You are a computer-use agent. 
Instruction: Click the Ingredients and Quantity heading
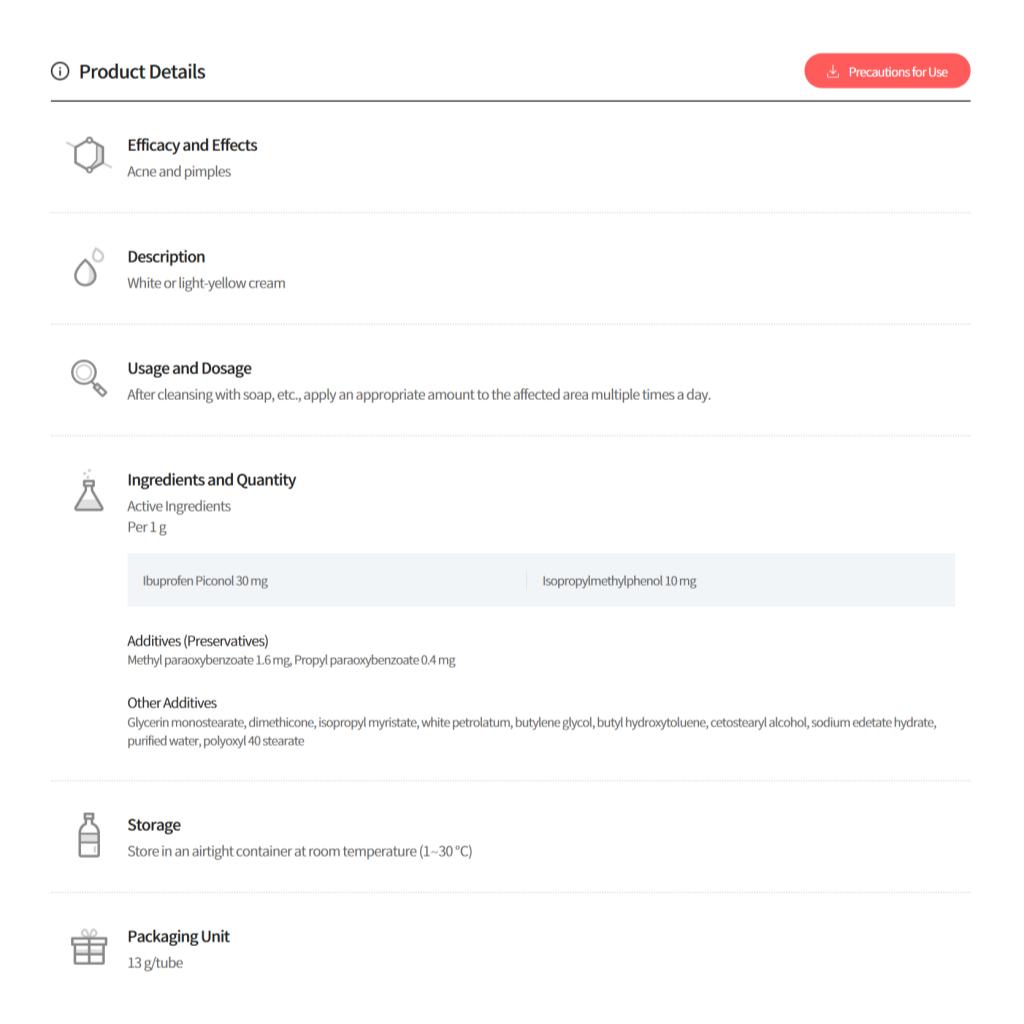[x=211, y=480]
